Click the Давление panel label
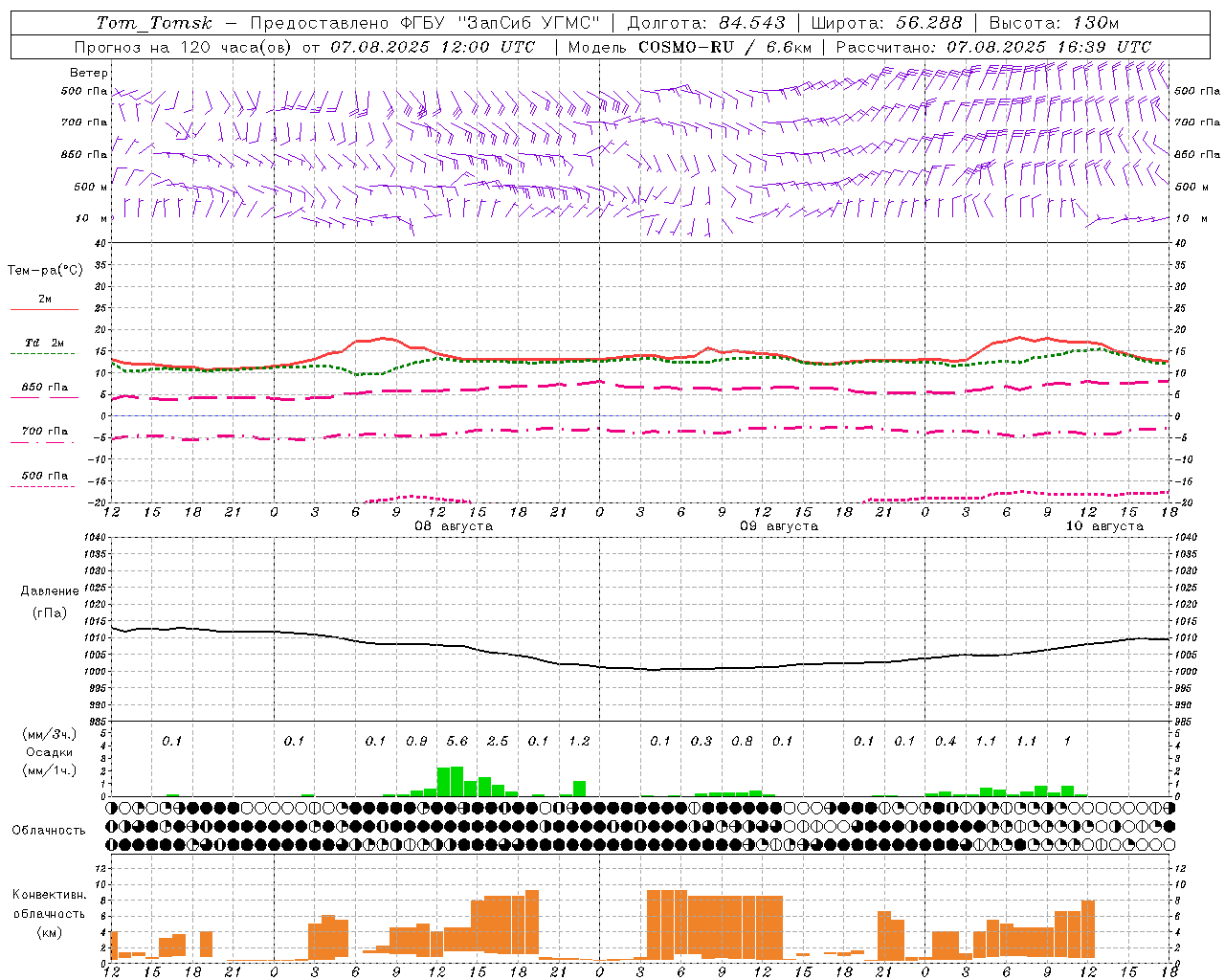The width and height of the screenshot is (1225, 980). (x=50, y=591)
